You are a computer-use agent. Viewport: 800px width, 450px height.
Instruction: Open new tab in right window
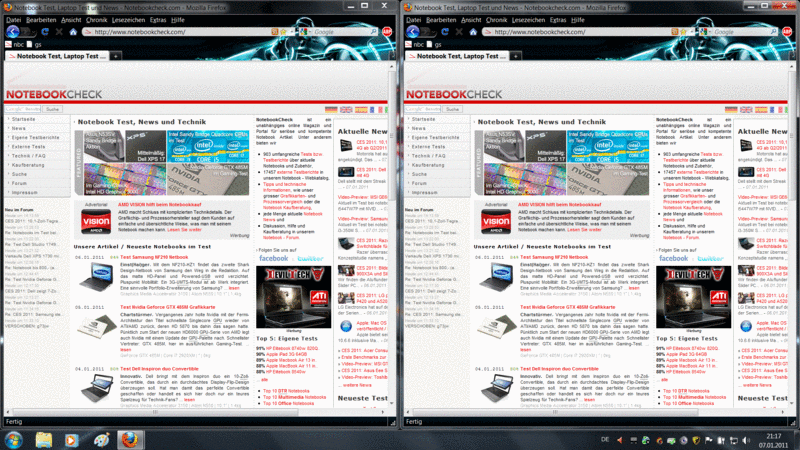pyautogui.click(x=516, y=56)
